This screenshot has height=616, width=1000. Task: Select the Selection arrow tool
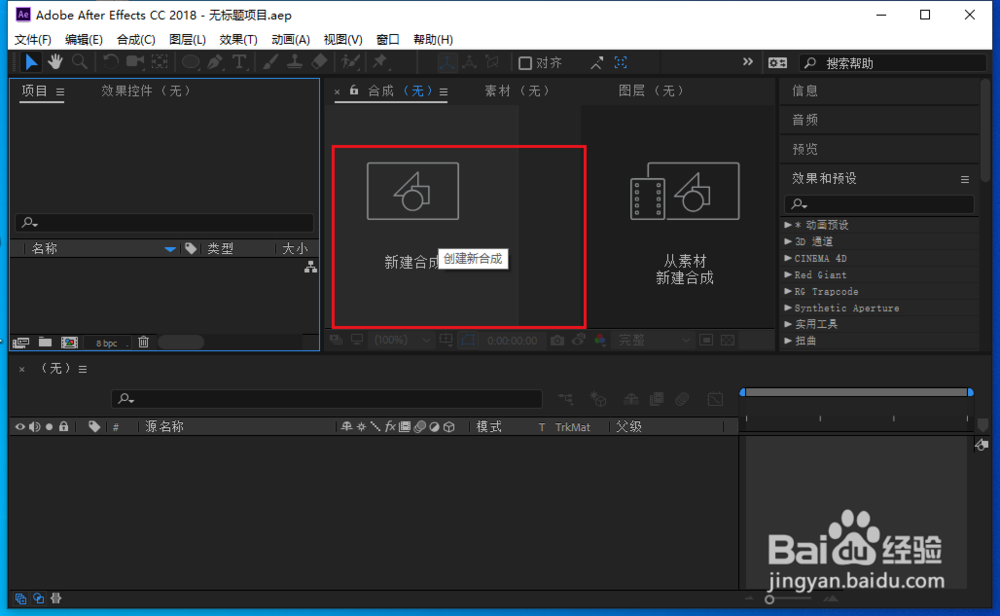click(x=31, y=62)
